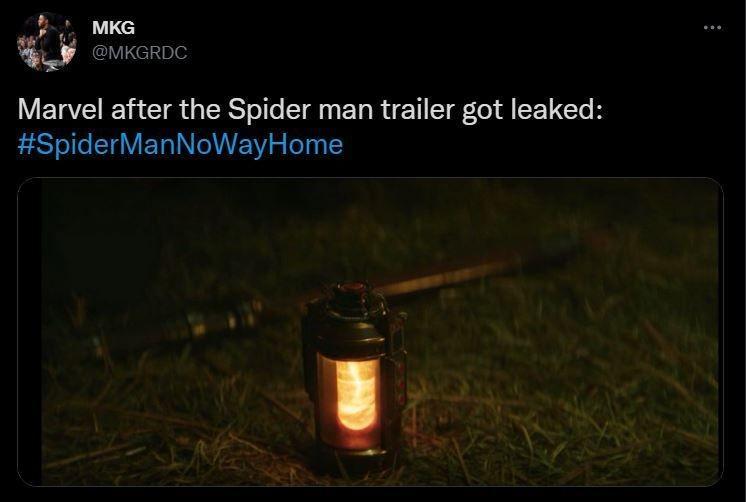746x502 pixels.
Task: Click the orange flame inside the lantern
Action: tap(356, 394)
